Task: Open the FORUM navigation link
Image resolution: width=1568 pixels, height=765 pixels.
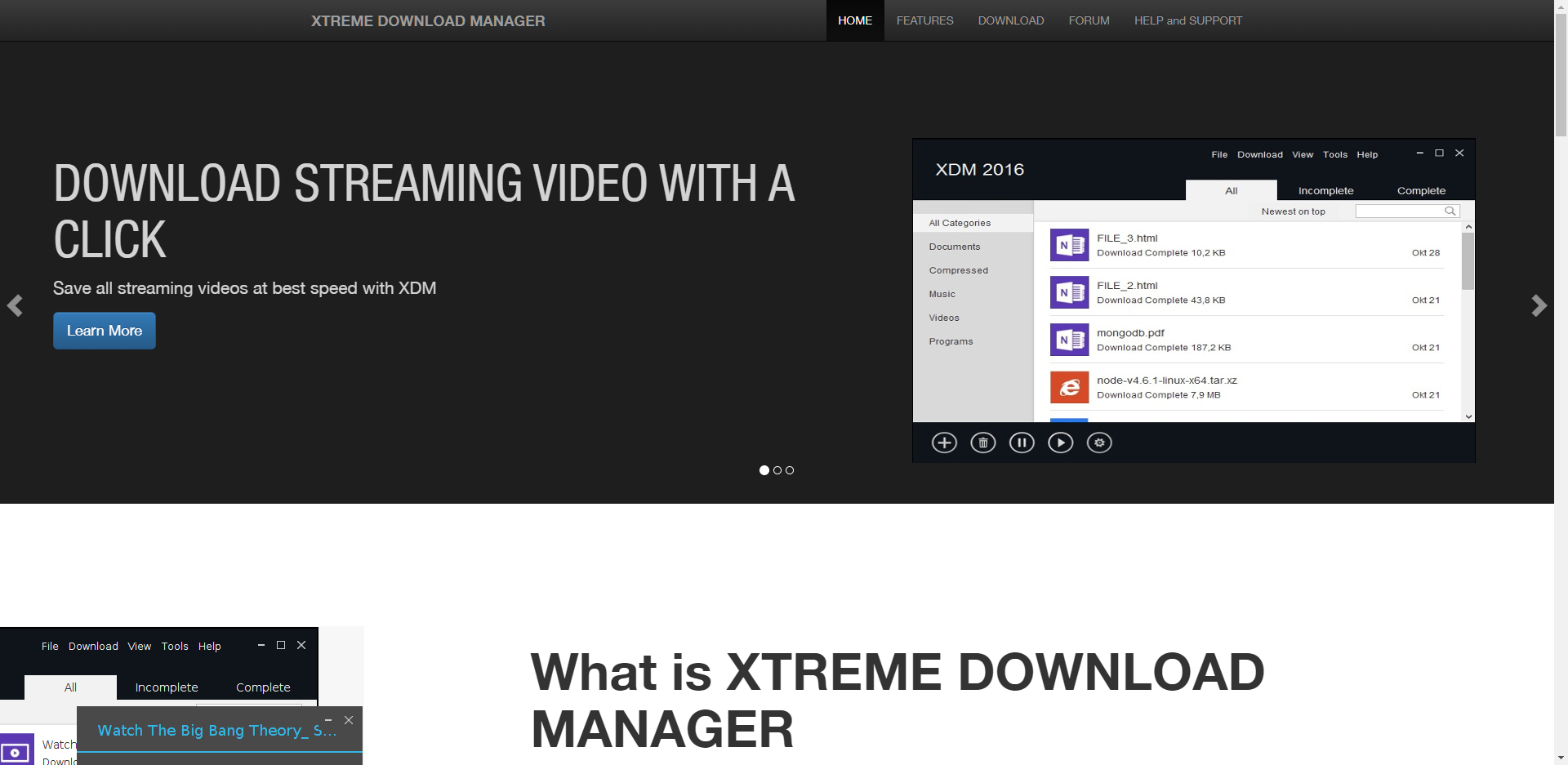Action: [x=1089, y=20]
